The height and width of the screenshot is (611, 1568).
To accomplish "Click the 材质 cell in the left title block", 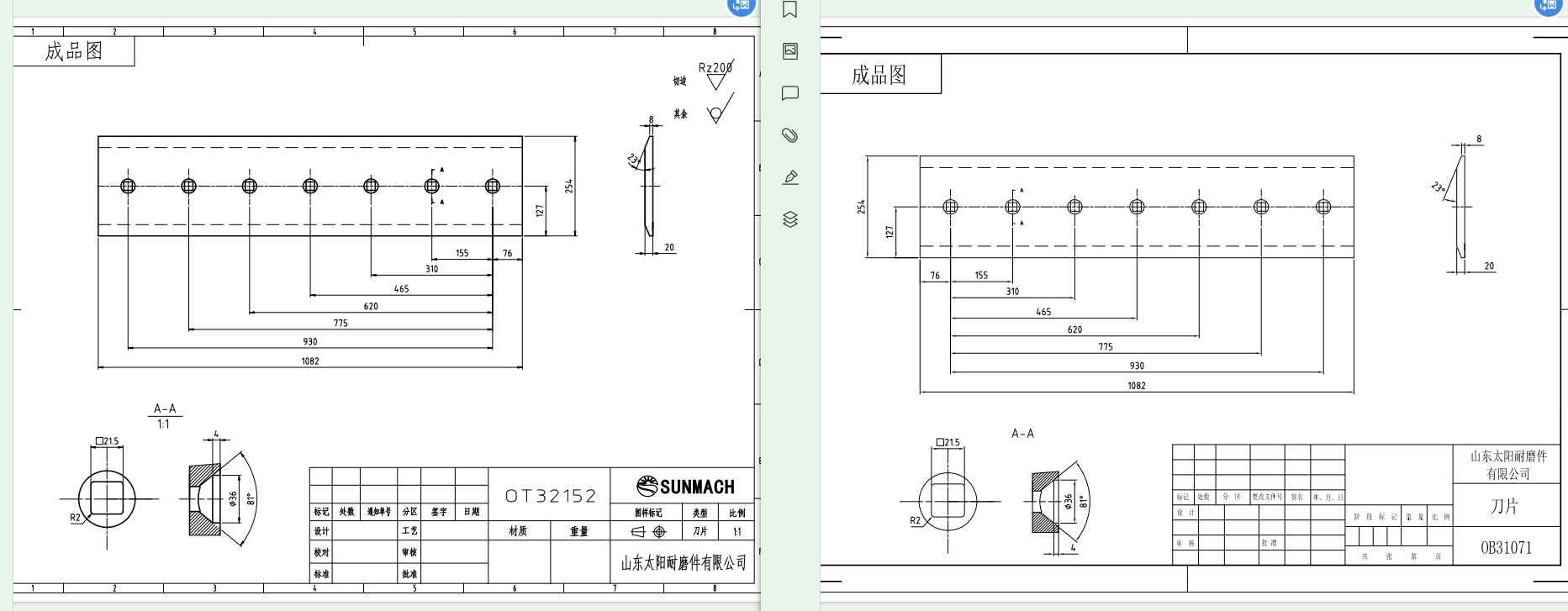I will (x=518, y=531).
